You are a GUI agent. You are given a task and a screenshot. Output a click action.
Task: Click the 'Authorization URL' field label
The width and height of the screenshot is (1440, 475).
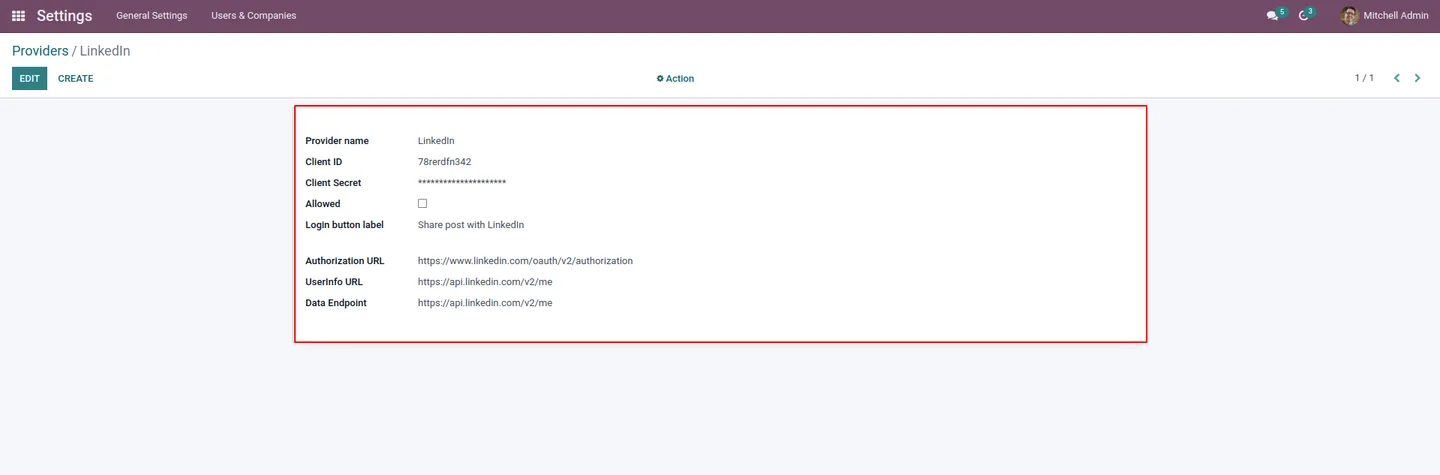tap(345, 261)
